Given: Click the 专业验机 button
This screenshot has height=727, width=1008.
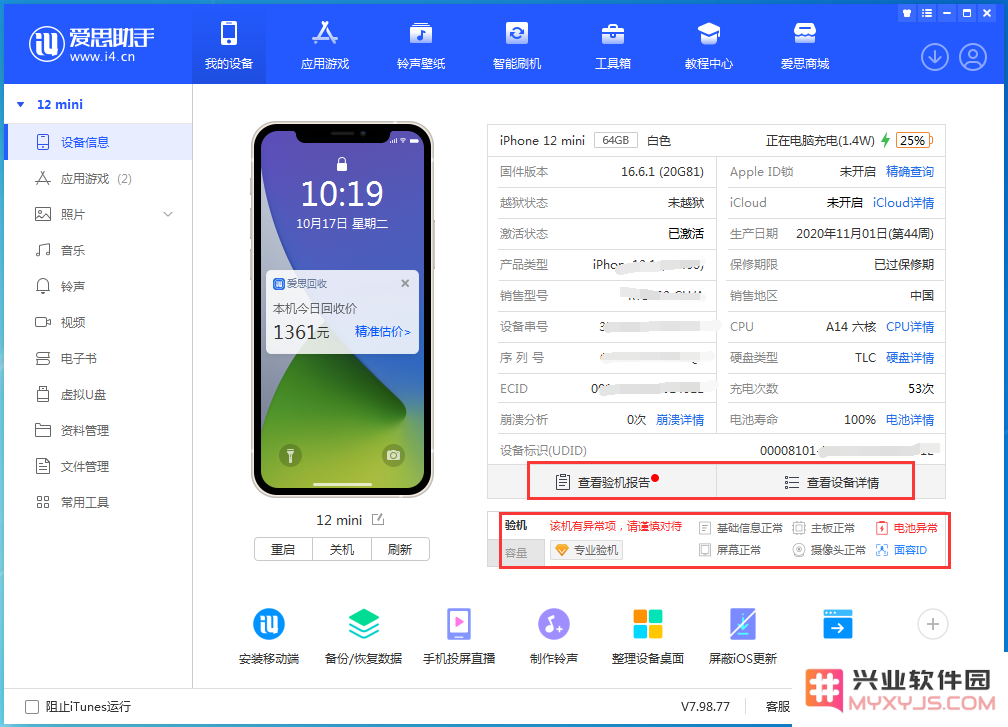Looking at the screenshot, I should (x=586, y=550).
